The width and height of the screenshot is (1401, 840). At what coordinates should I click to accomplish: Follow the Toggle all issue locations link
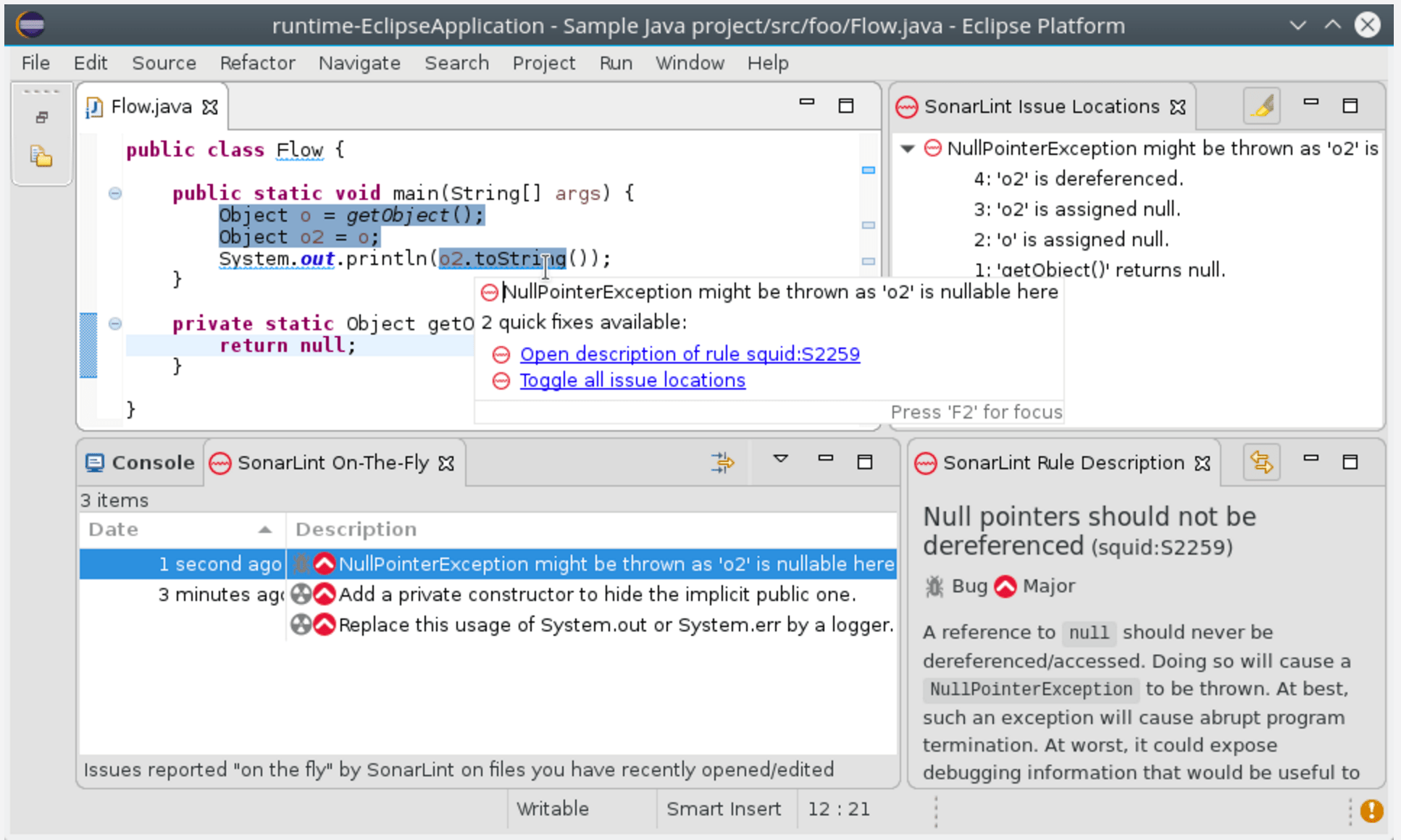point(631,380)
